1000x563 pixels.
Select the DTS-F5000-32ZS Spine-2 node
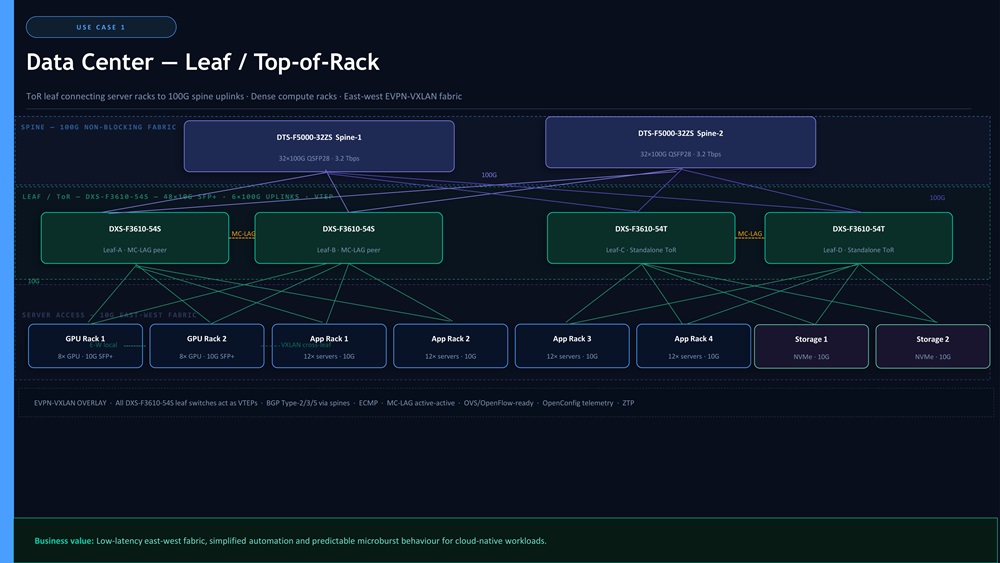(x=680, y=142)
